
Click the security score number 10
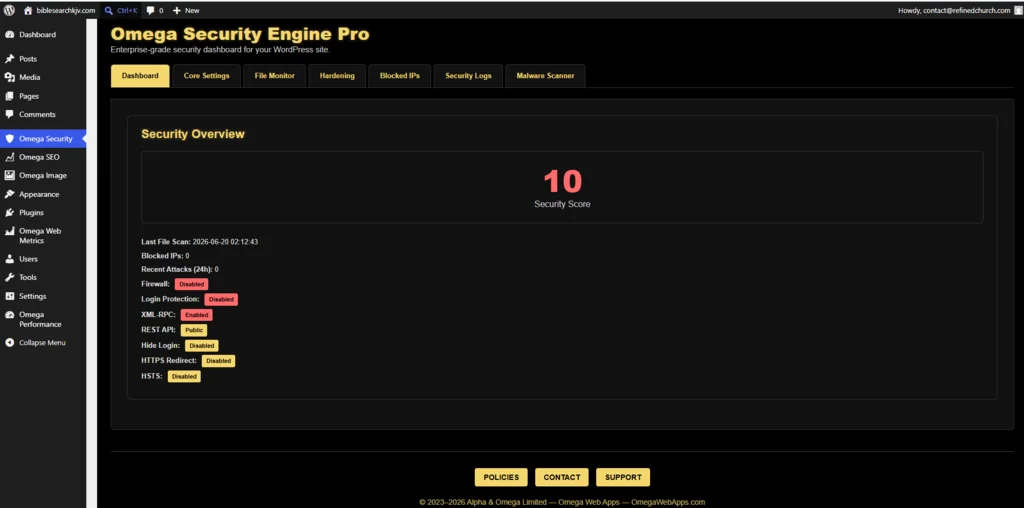[x=562, y=181]
